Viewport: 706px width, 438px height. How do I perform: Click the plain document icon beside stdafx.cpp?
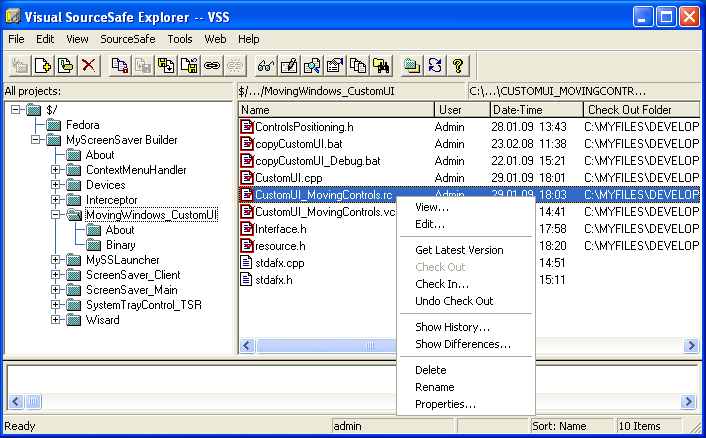point(246,262)
